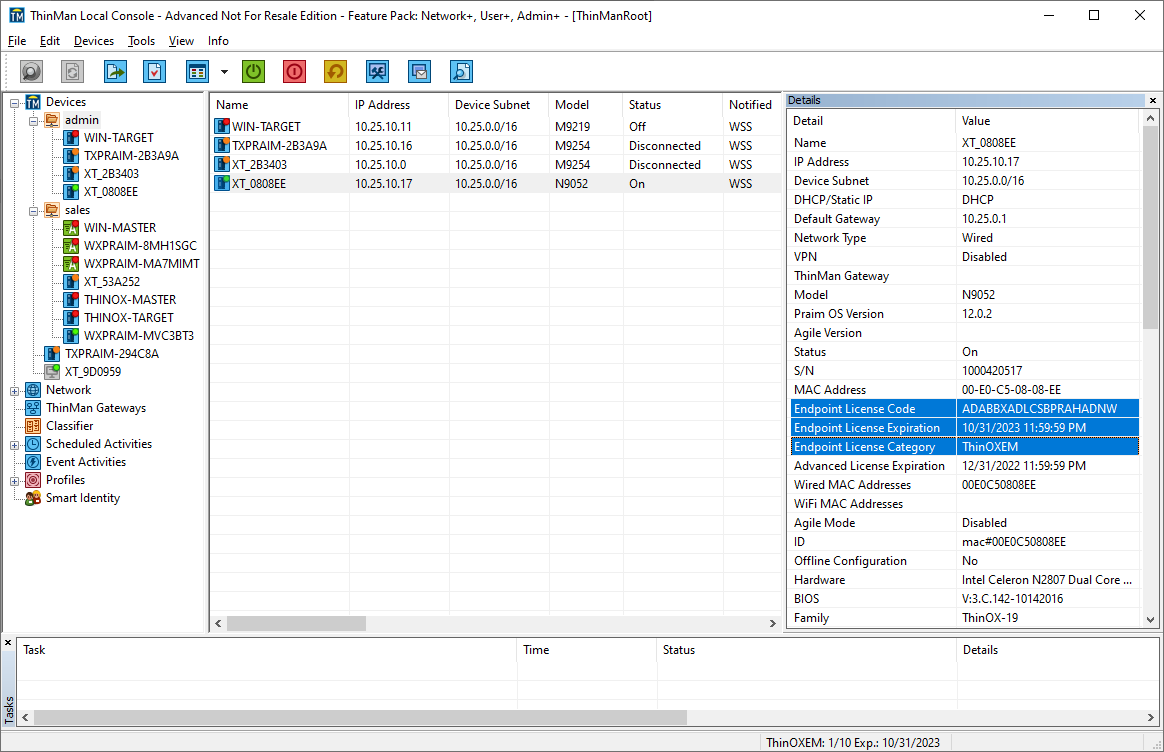
Task: Click the blue magnifier-on-screen toolbar icon
Action: pyautogui.click(x=461, y=72)
